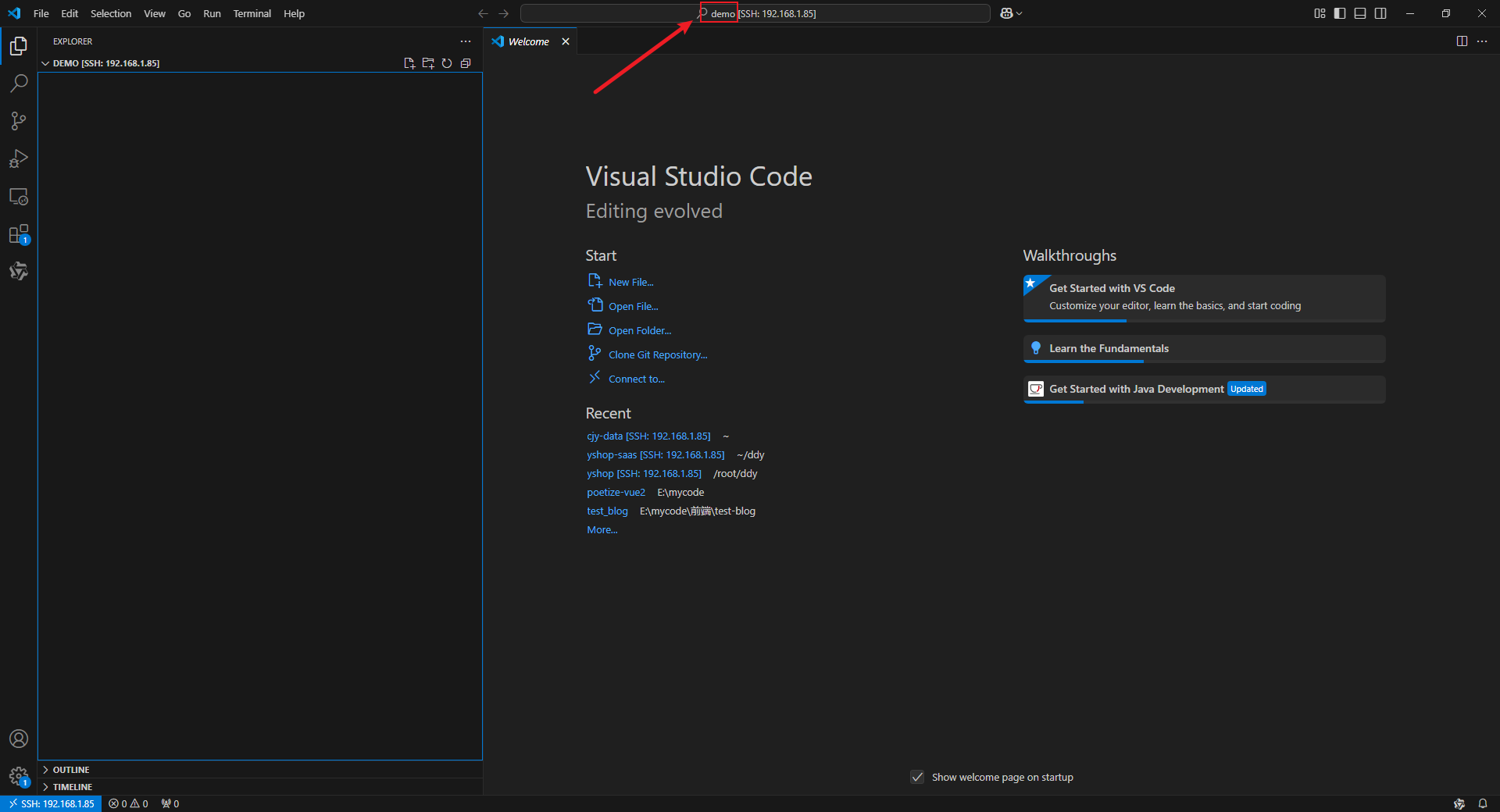Open the Help menu
This screenshot has height=812, width=1500.
click(294, 13)
